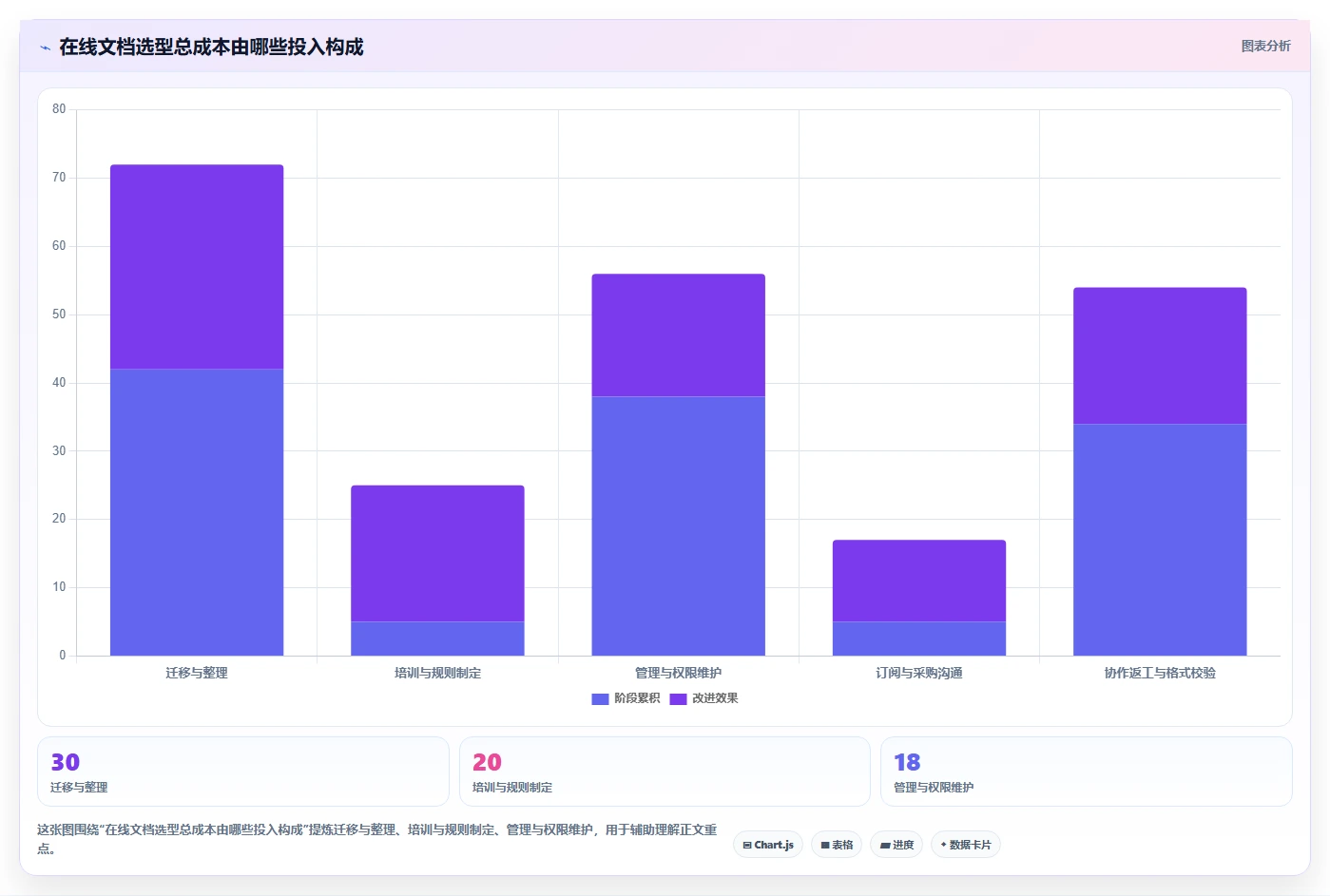
Task: Select the data card showing 20
Action: tap(665, 772)
